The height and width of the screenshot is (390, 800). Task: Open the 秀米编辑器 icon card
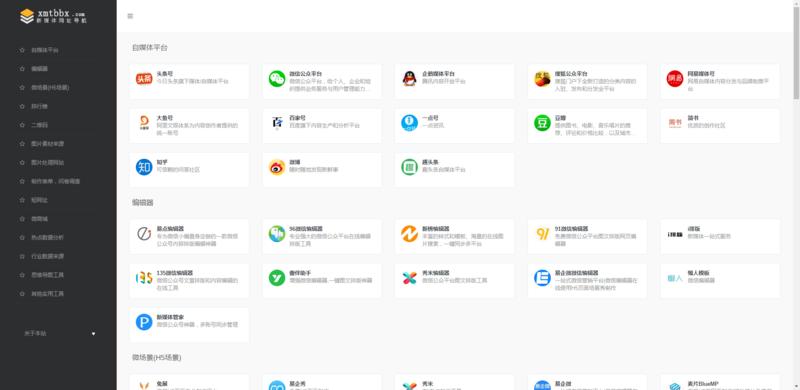pos(455,281)
